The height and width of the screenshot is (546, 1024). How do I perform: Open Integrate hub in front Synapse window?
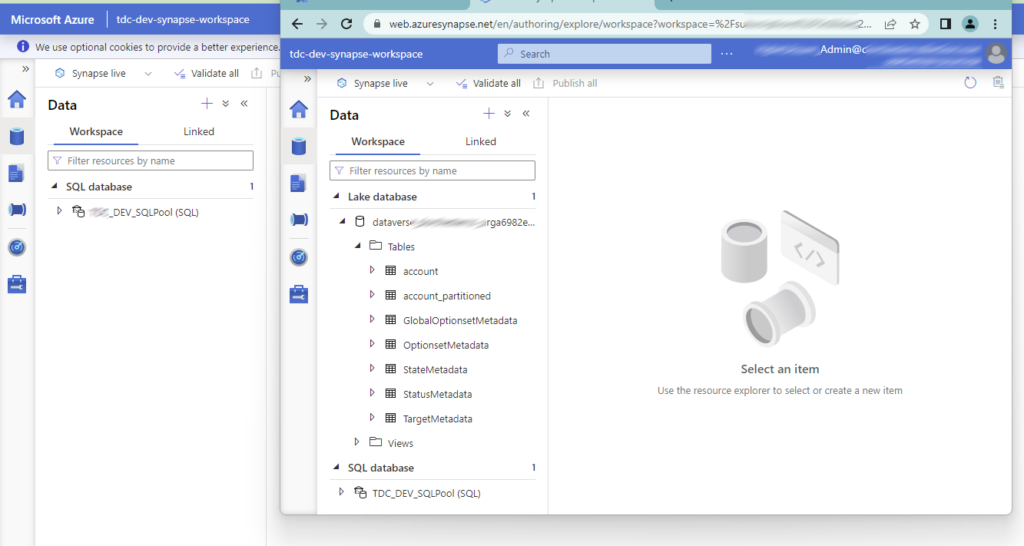click(x=298, y=220)
